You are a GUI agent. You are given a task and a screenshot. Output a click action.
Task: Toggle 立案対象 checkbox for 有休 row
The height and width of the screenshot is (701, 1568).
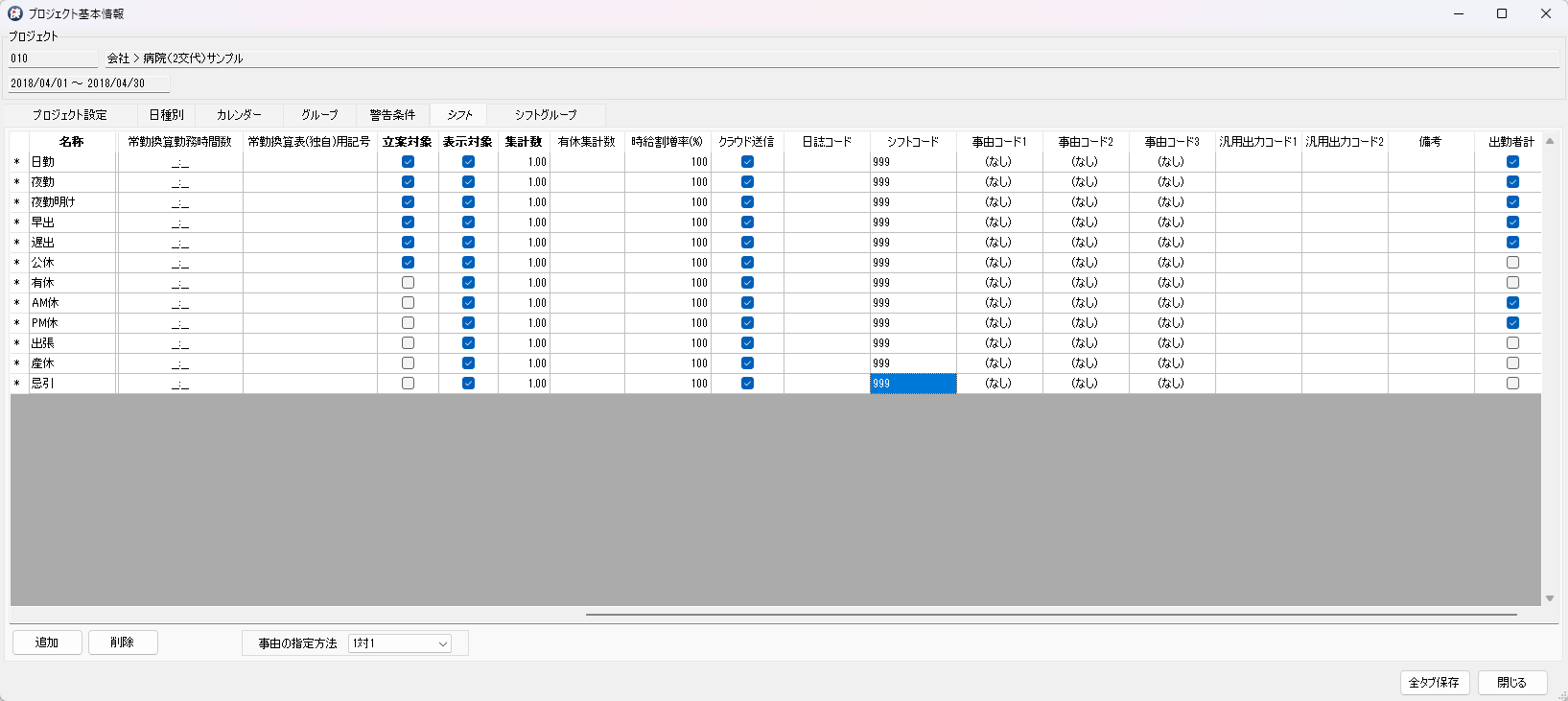click(408, 283)
